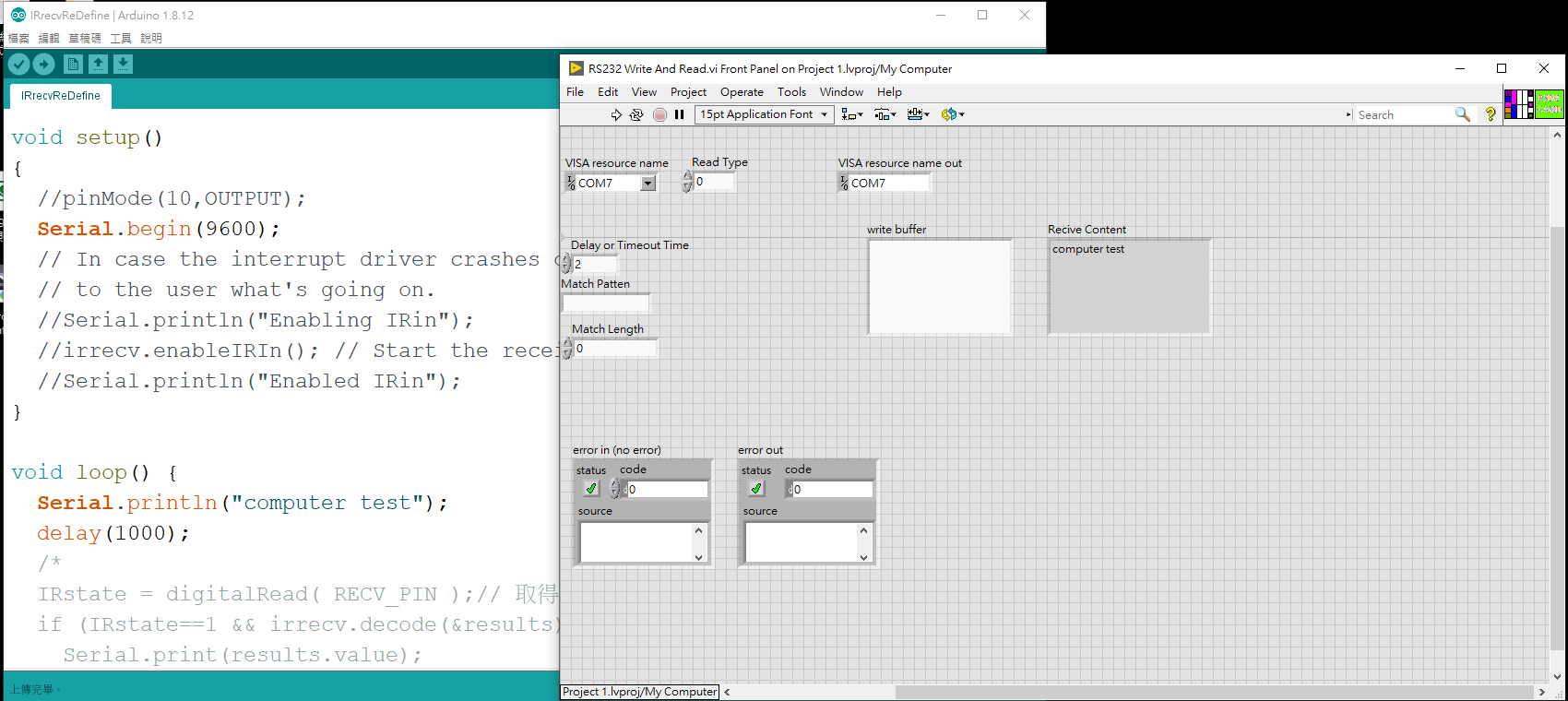
Task: Open the Operate menu in LabVIEW
Action: tap(742, 91)
